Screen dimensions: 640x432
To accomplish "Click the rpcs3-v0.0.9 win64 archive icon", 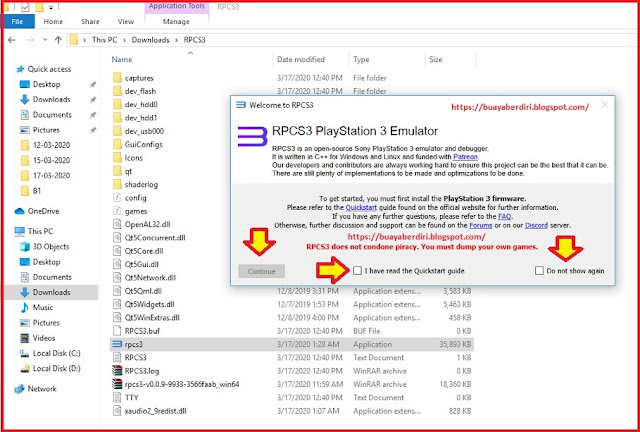I will tap(117, 384).
